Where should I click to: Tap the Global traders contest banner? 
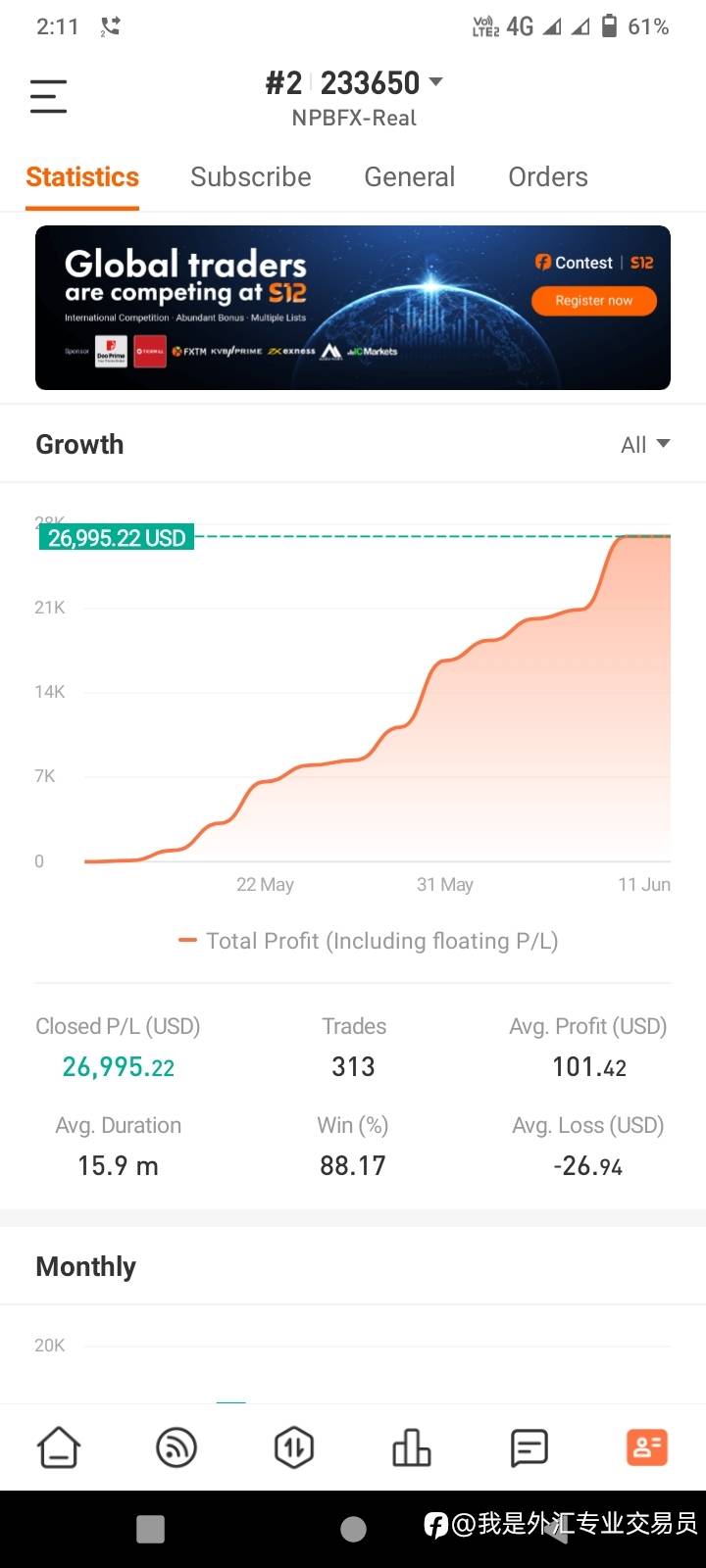coord(353,308)
